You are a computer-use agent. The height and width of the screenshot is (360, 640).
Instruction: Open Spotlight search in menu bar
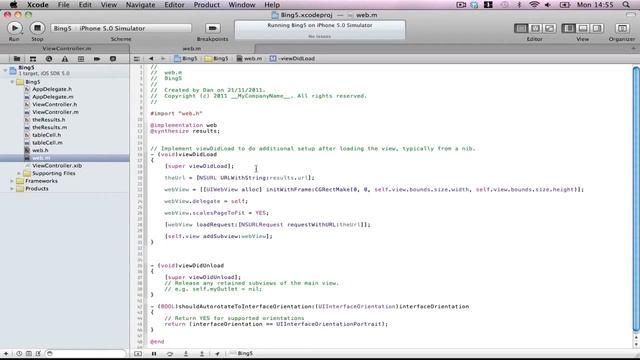coord(626,5)
